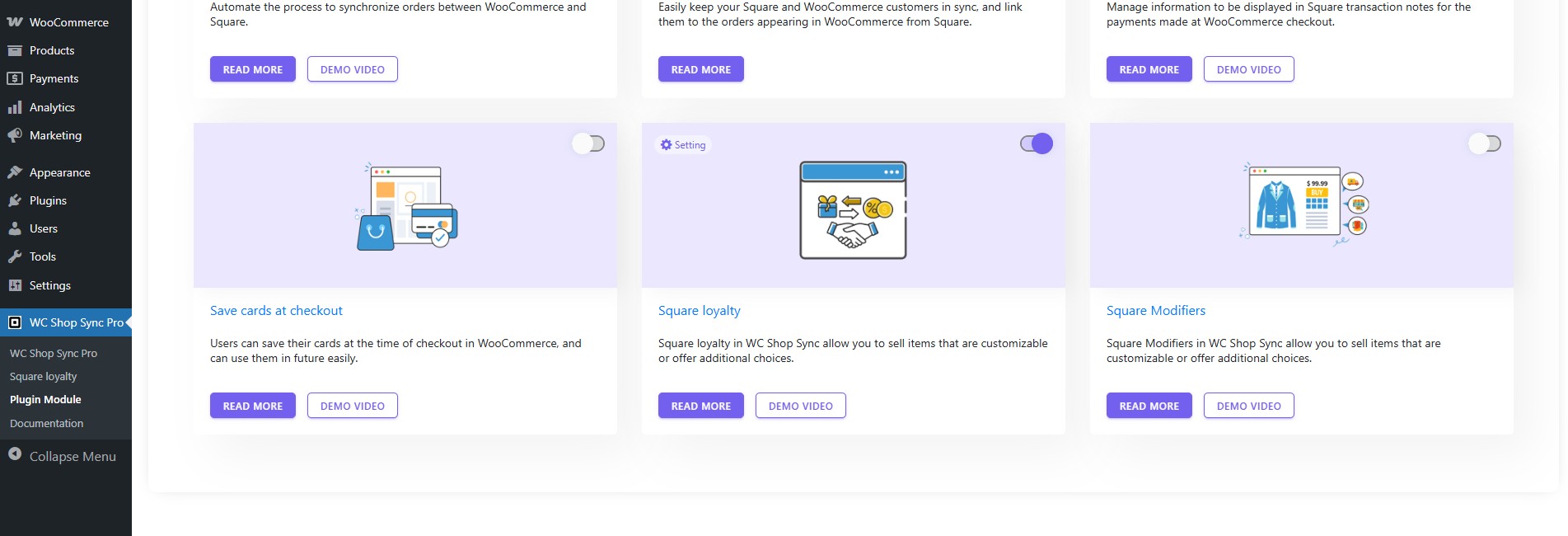Collapse the admin sidebar menu

click(x=62, y=456)
